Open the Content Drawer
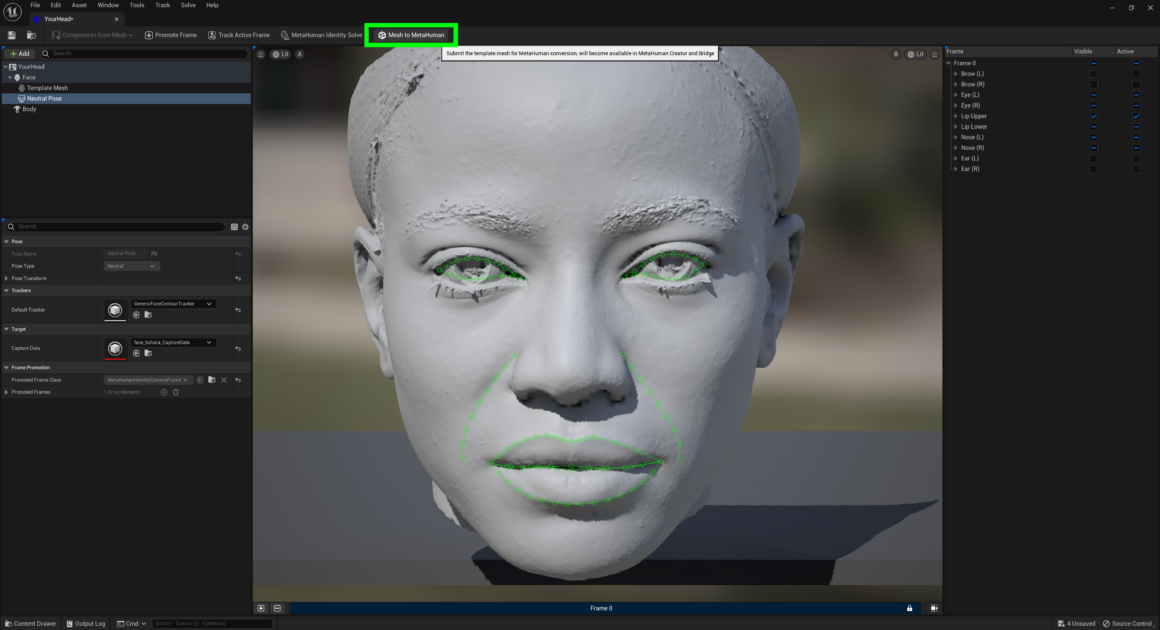1160x630 pixels. pos(30,623)
